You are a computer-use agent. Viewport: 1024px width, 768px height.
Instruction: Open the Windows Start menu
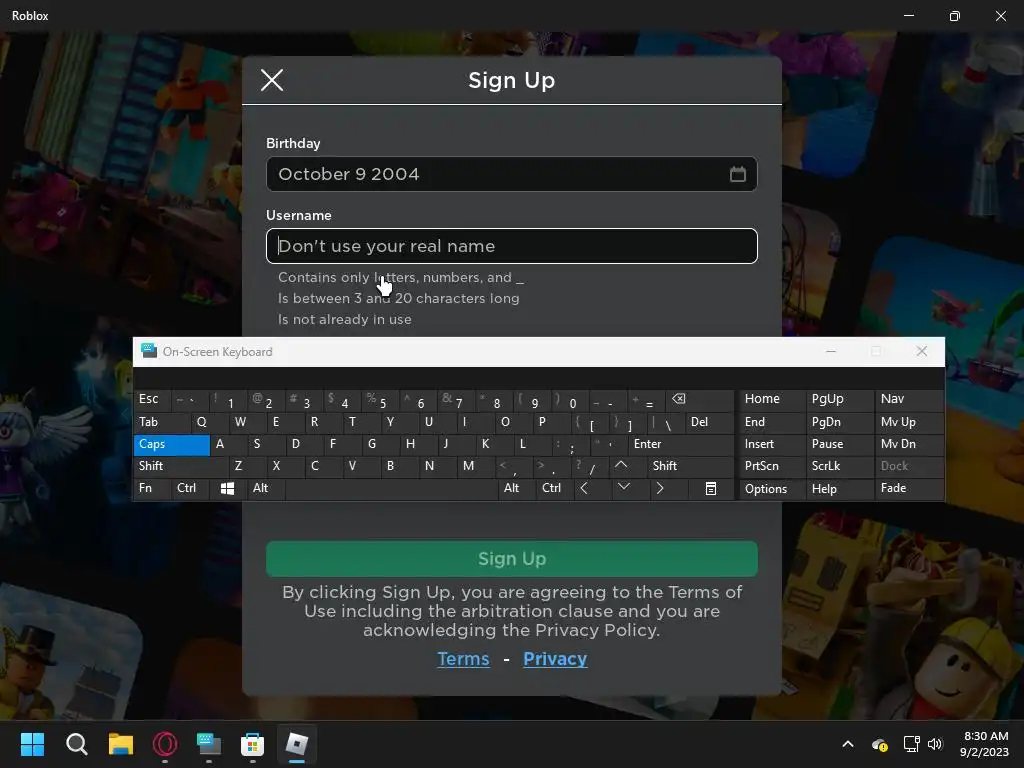click(x=32, y=744)
